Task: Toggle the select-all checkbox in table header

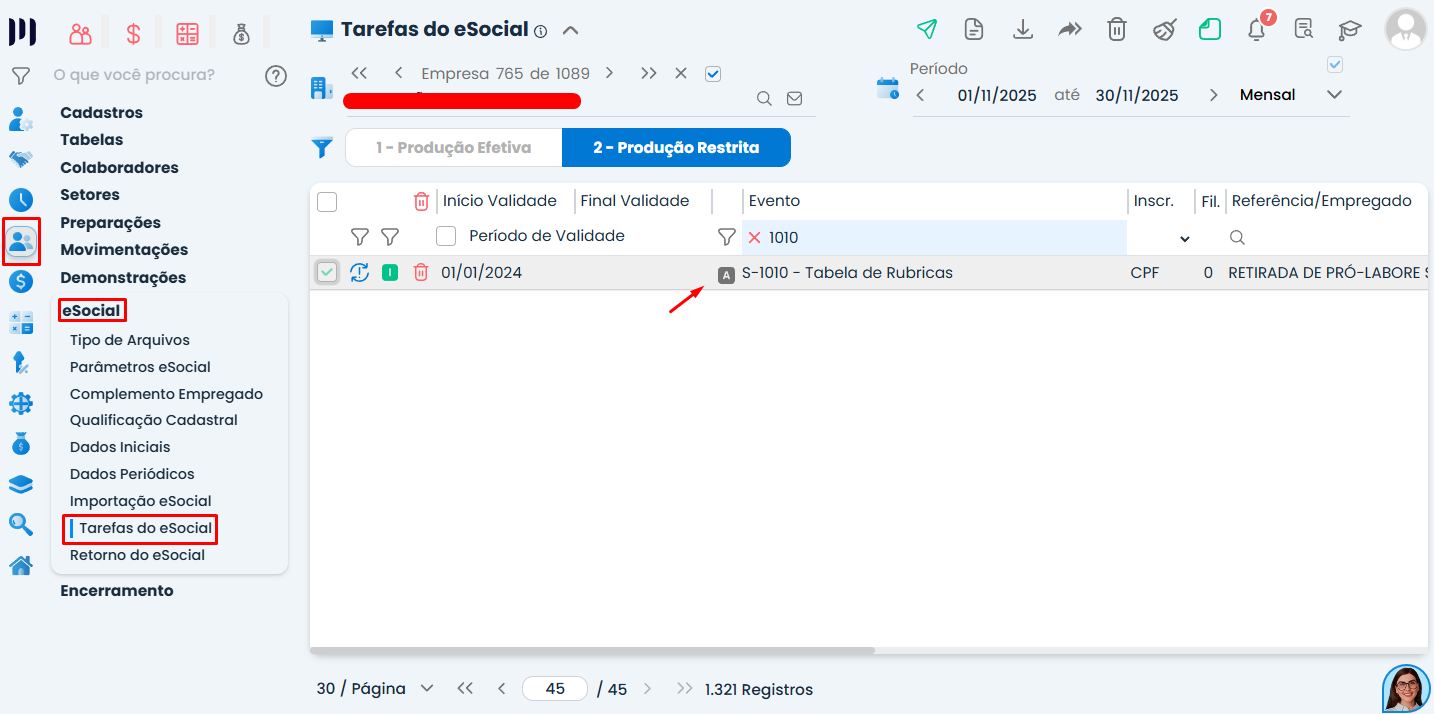Action: 327,202
